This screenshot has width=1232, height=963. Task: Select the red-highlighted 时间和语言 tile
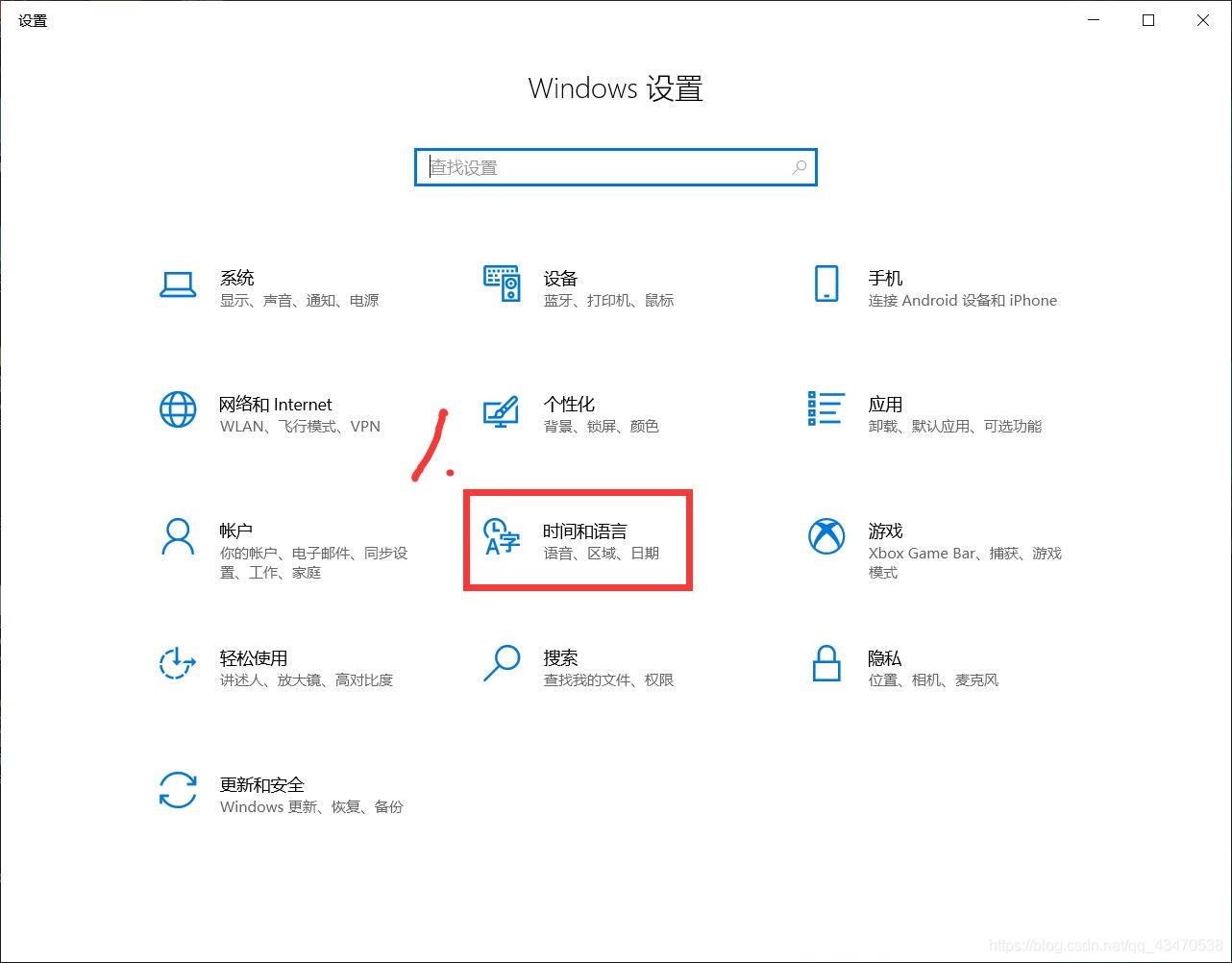point(577,540)
